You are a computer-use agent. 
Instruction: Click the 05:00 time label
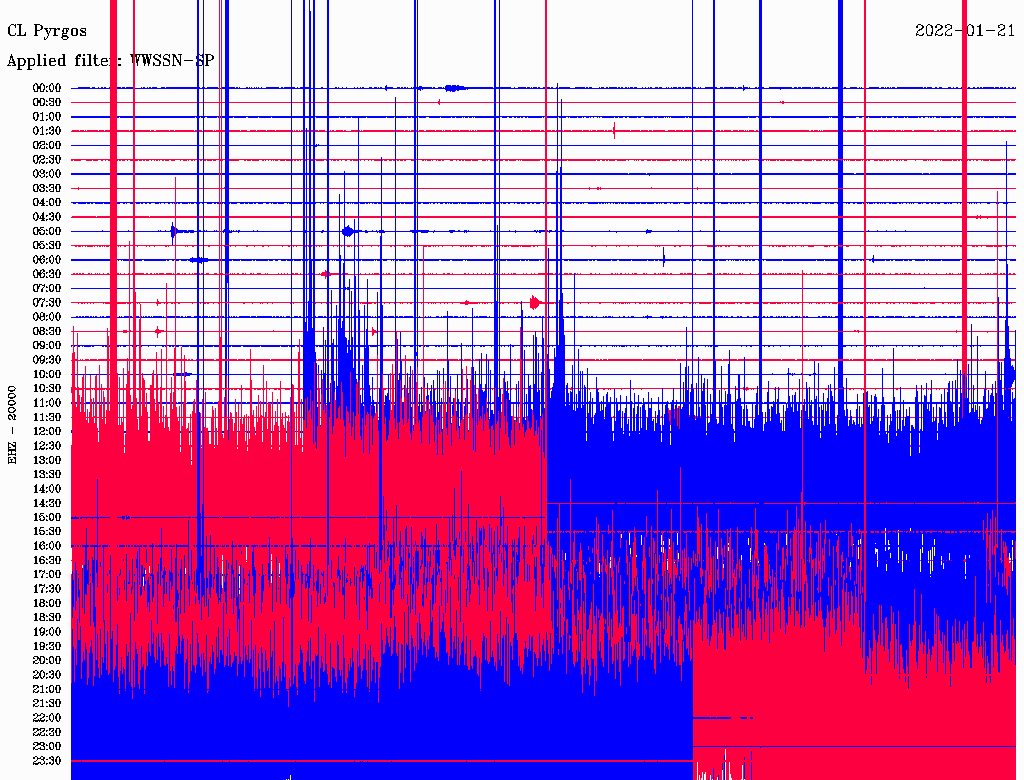(x=48, y=231)
